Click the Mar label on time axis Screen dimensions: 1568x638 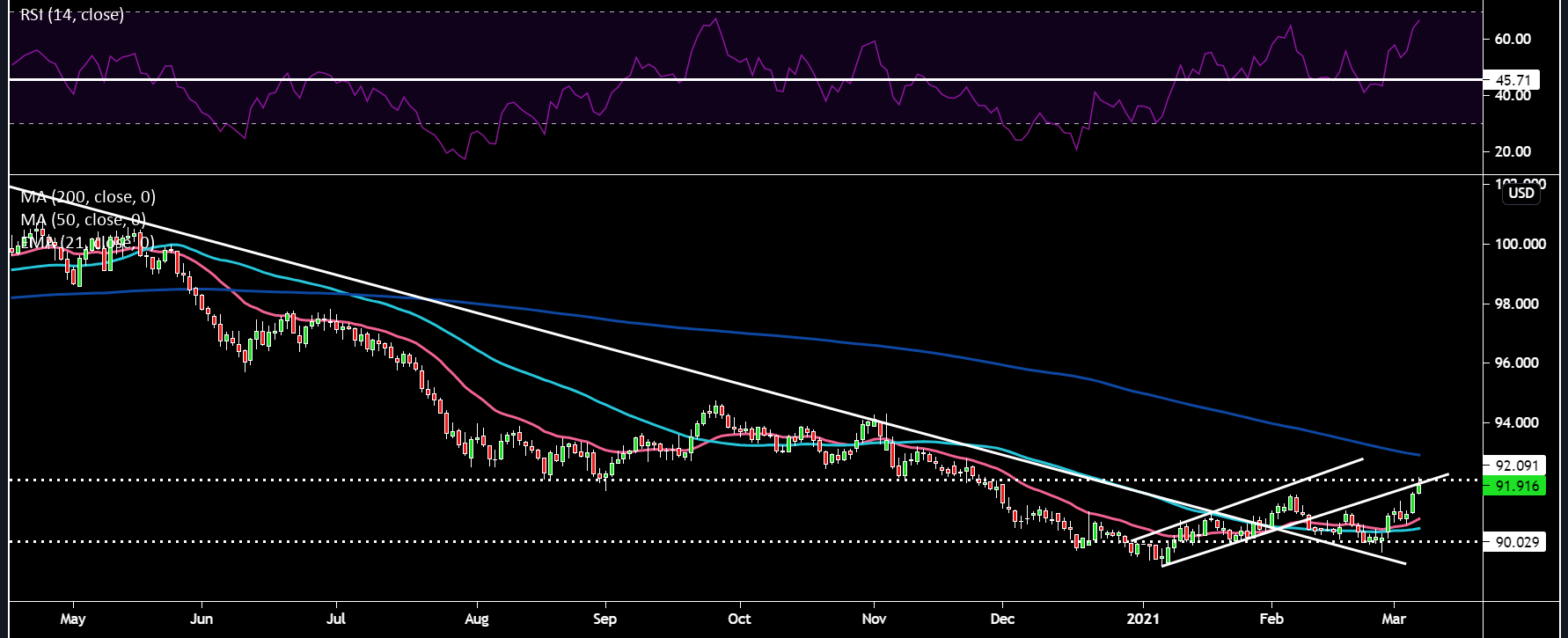click(1394, 620)
